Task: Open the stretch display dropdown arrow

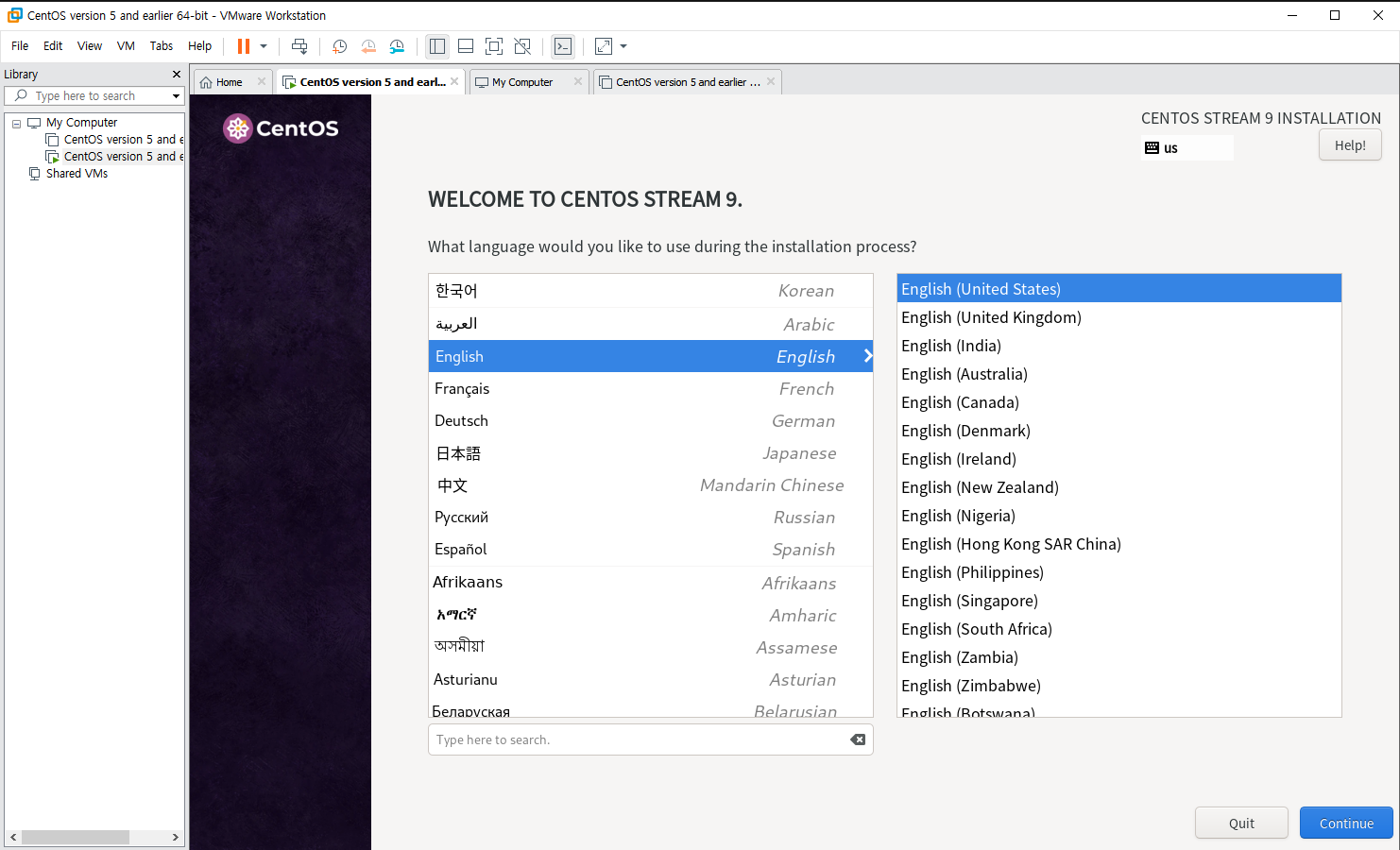Action: tap(623, 46)
